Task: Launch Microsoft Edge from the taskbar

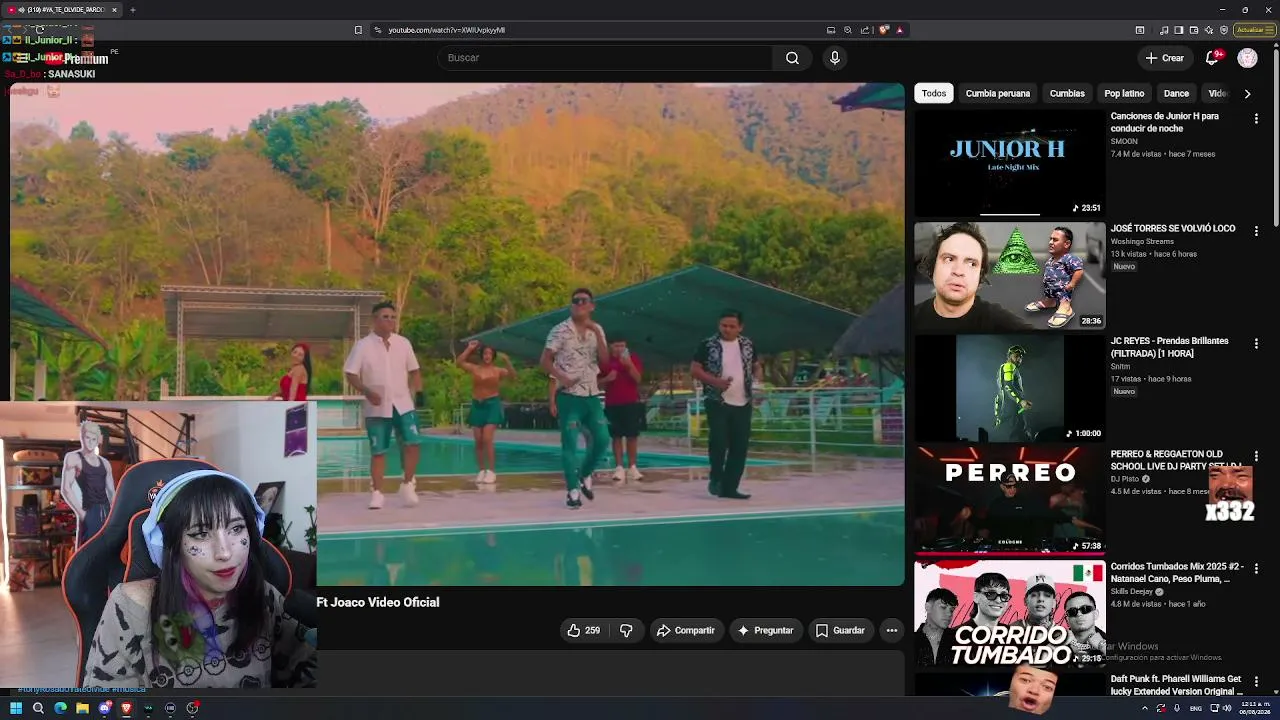Action: click(x=60, y=708)
